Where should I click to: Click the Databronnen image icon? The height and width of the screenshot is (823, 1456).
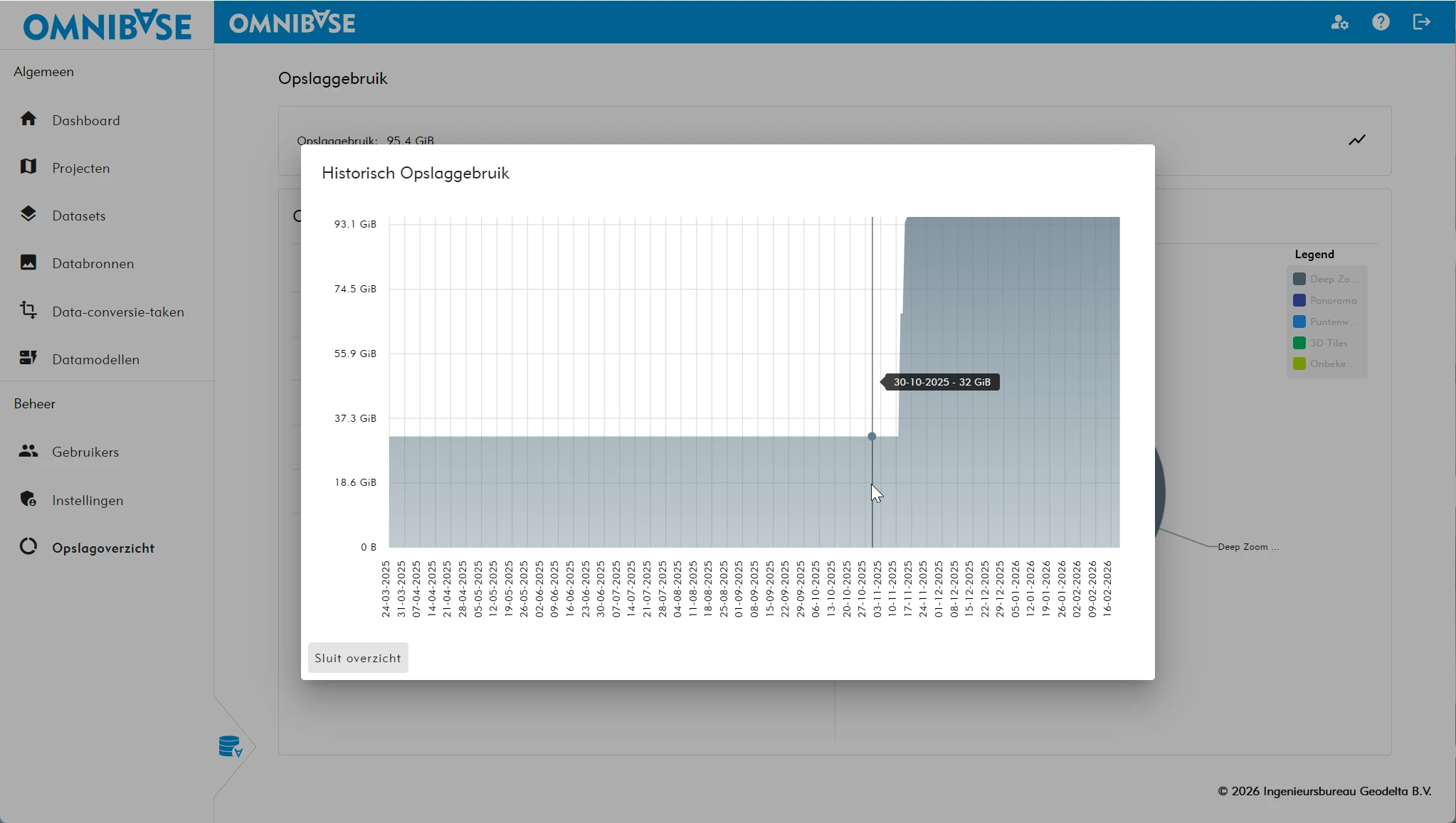click(x=28, y=262)
